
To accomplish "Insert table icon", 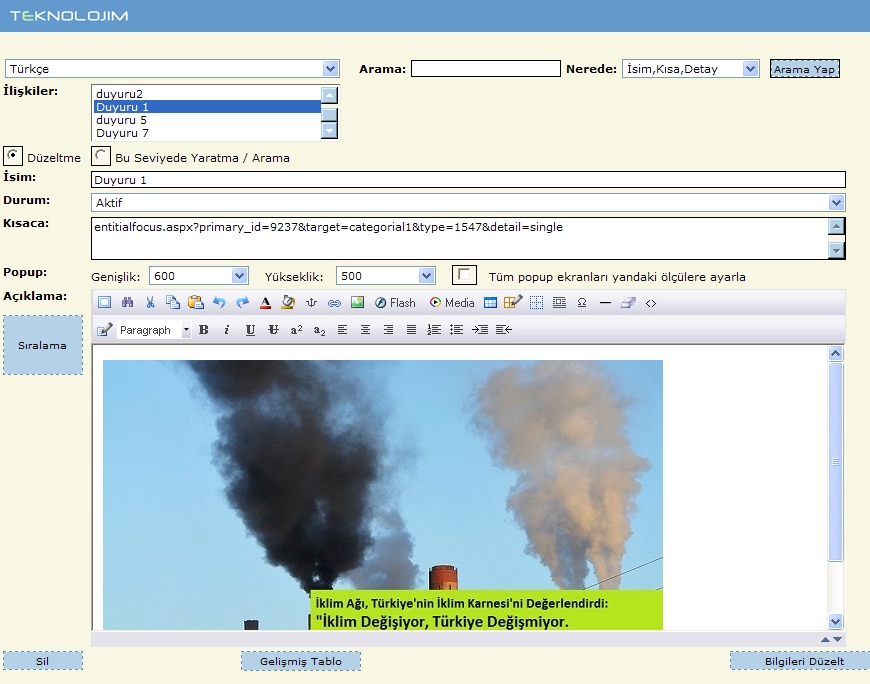I will (x=490, y=302).
